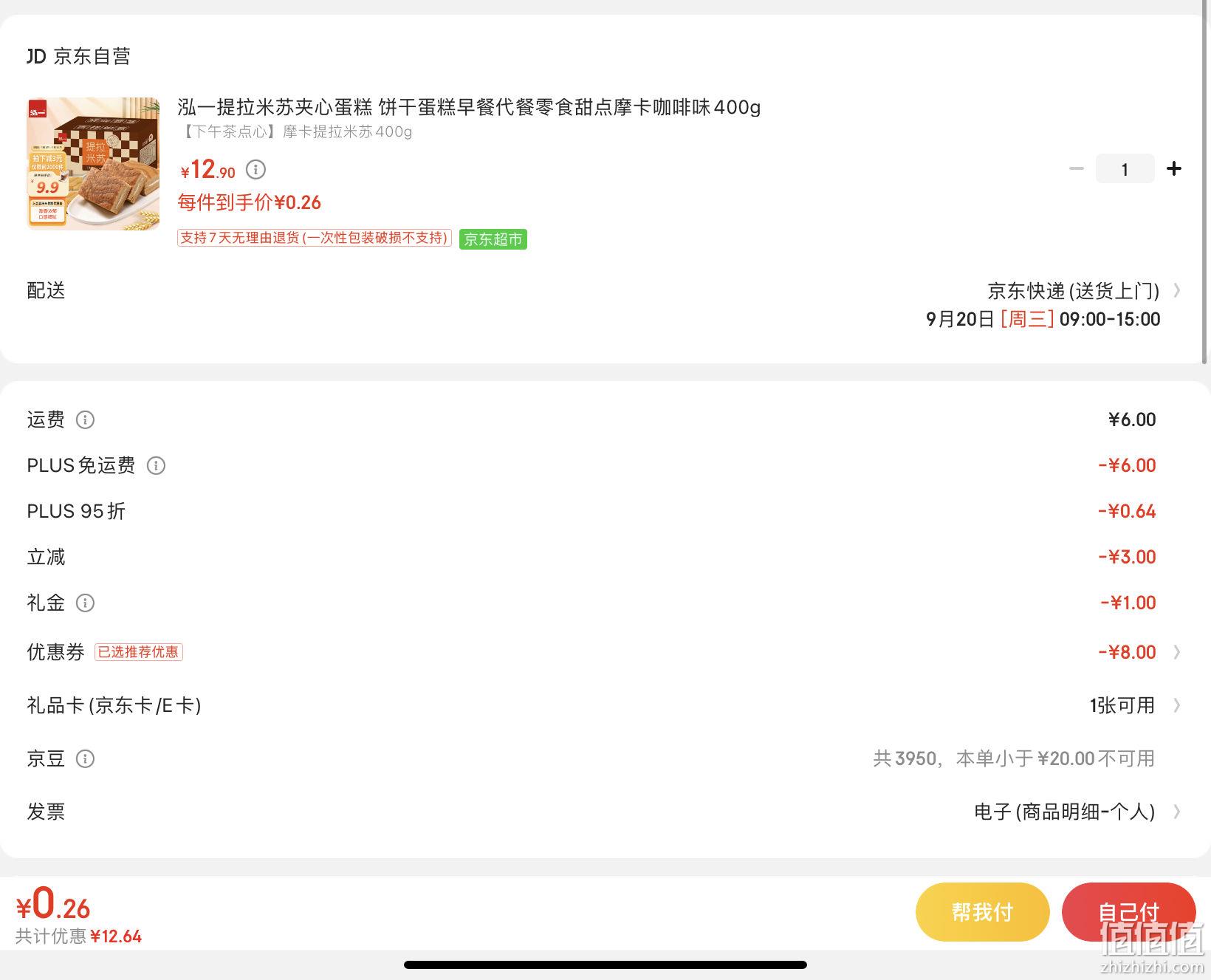Open the info icon beside 京豆

tap(86, 759)
